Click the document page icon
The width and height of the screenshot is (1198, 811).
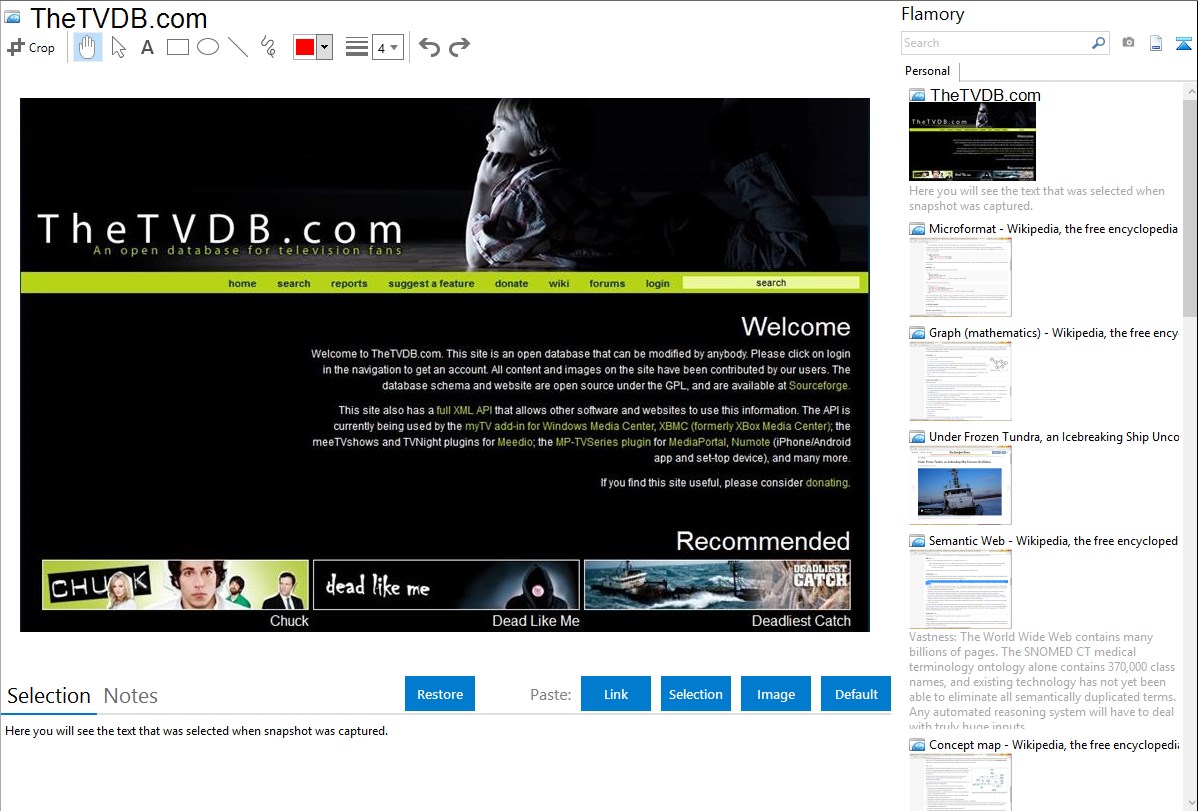pos(1156,44)
